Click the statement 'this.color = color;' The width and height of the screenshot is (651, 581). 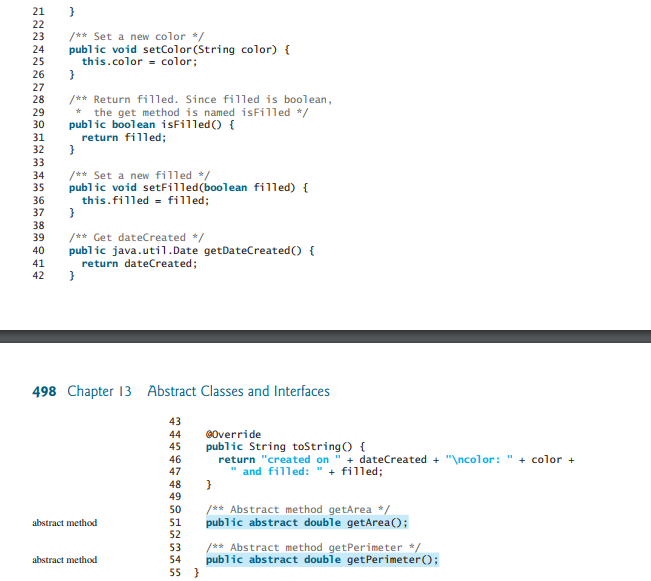[x=140, y=62]
